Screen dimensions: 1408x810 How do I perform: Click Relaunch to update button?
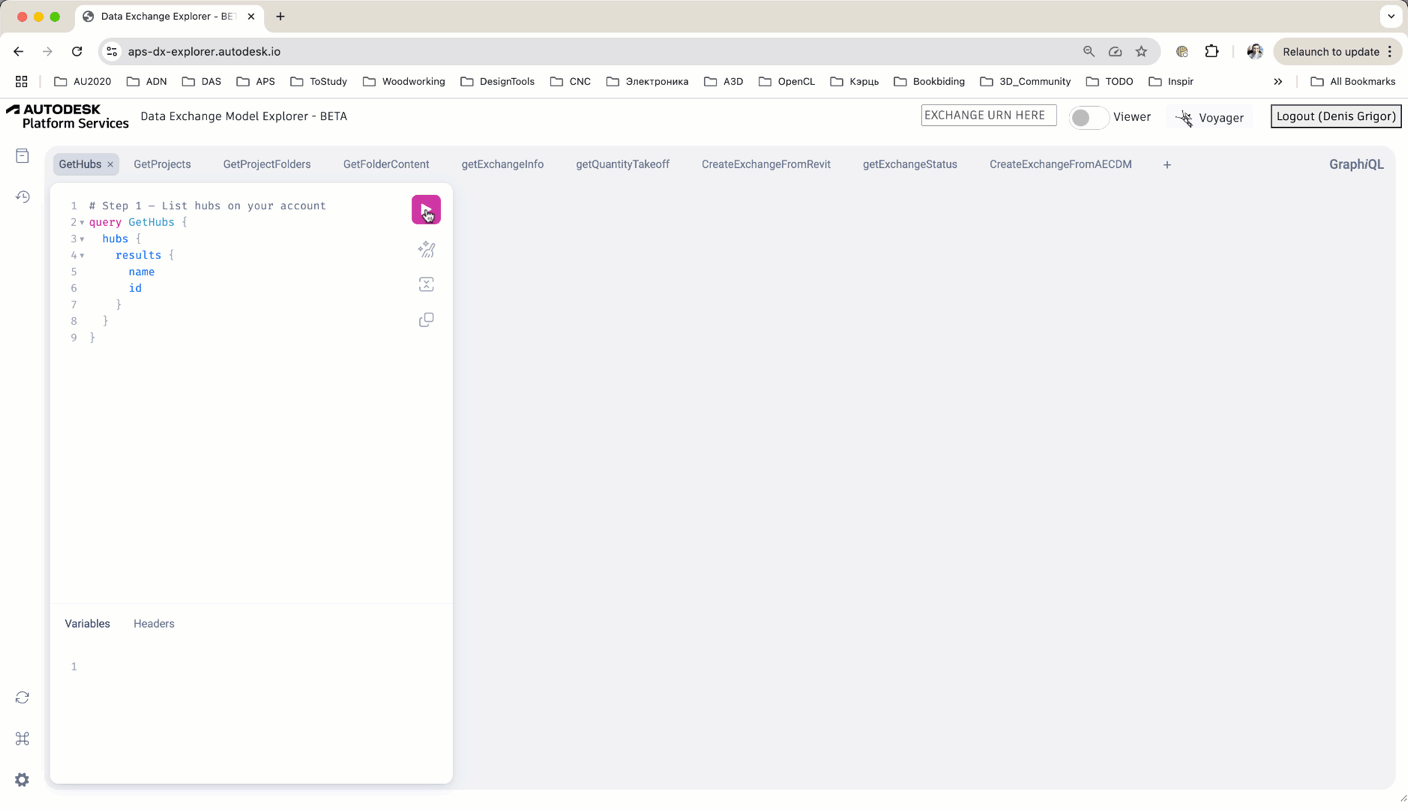(x=1337, y=52)
